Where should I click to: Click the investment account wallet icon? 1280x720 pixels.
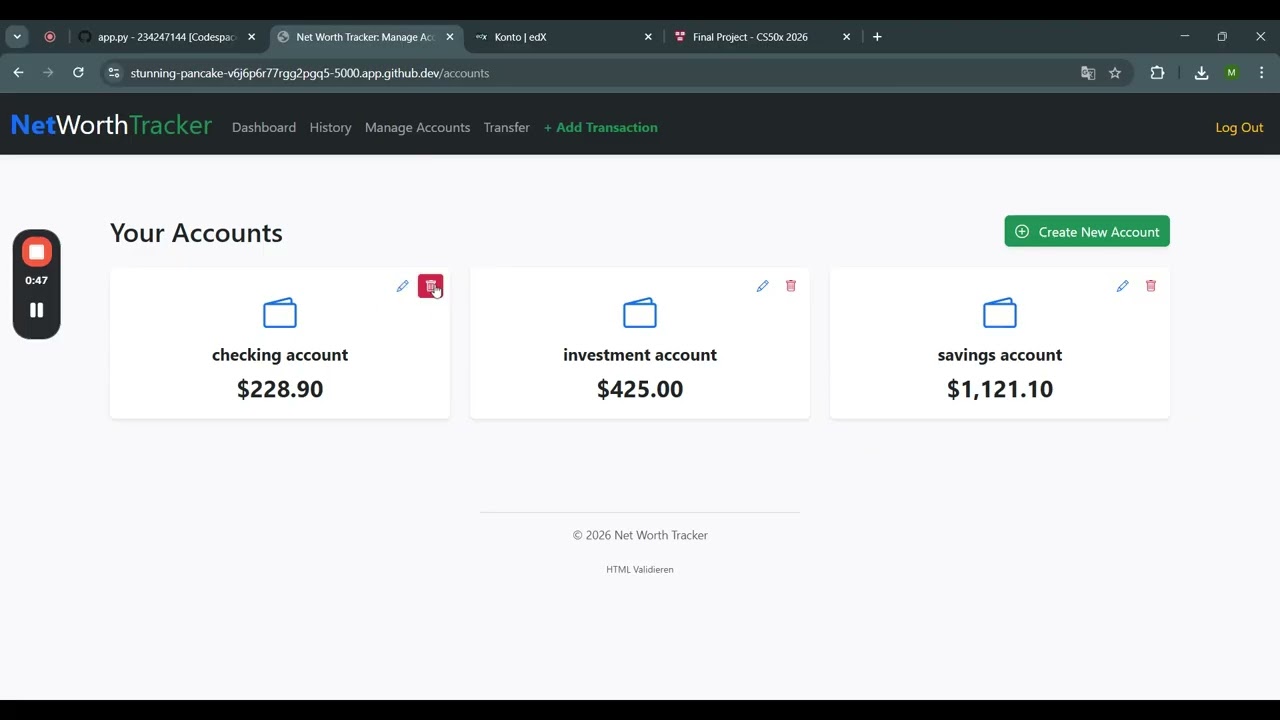[x=640, y=313]
